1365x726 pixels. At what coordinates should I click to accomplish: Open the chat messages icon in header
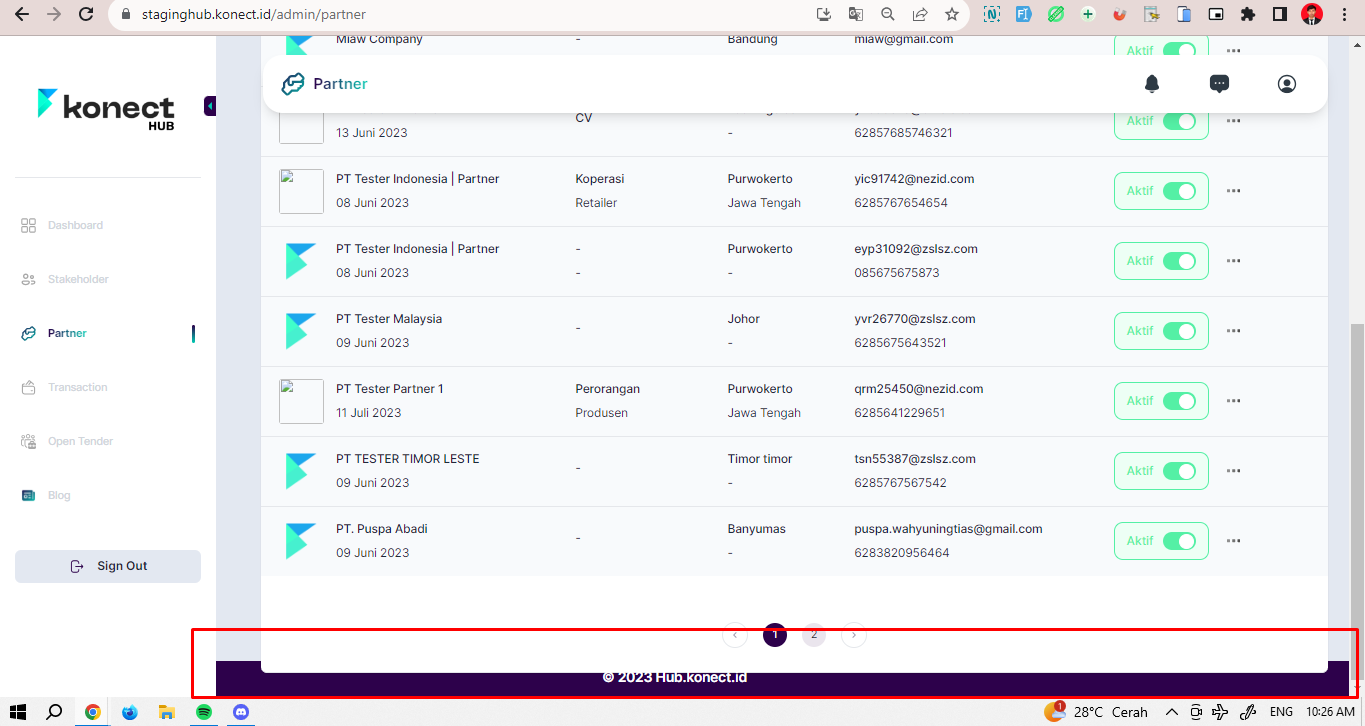[x=1219, y=84]
